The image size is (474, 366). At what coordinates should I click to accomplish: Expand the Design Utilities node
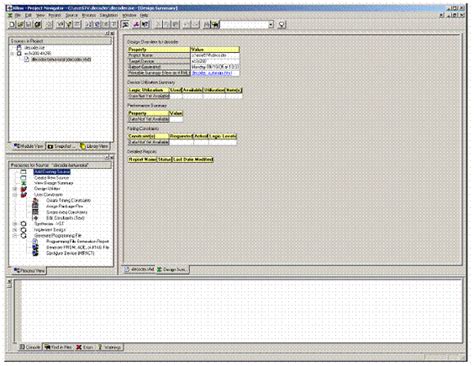pyautogui.click(x=15, y=189)
